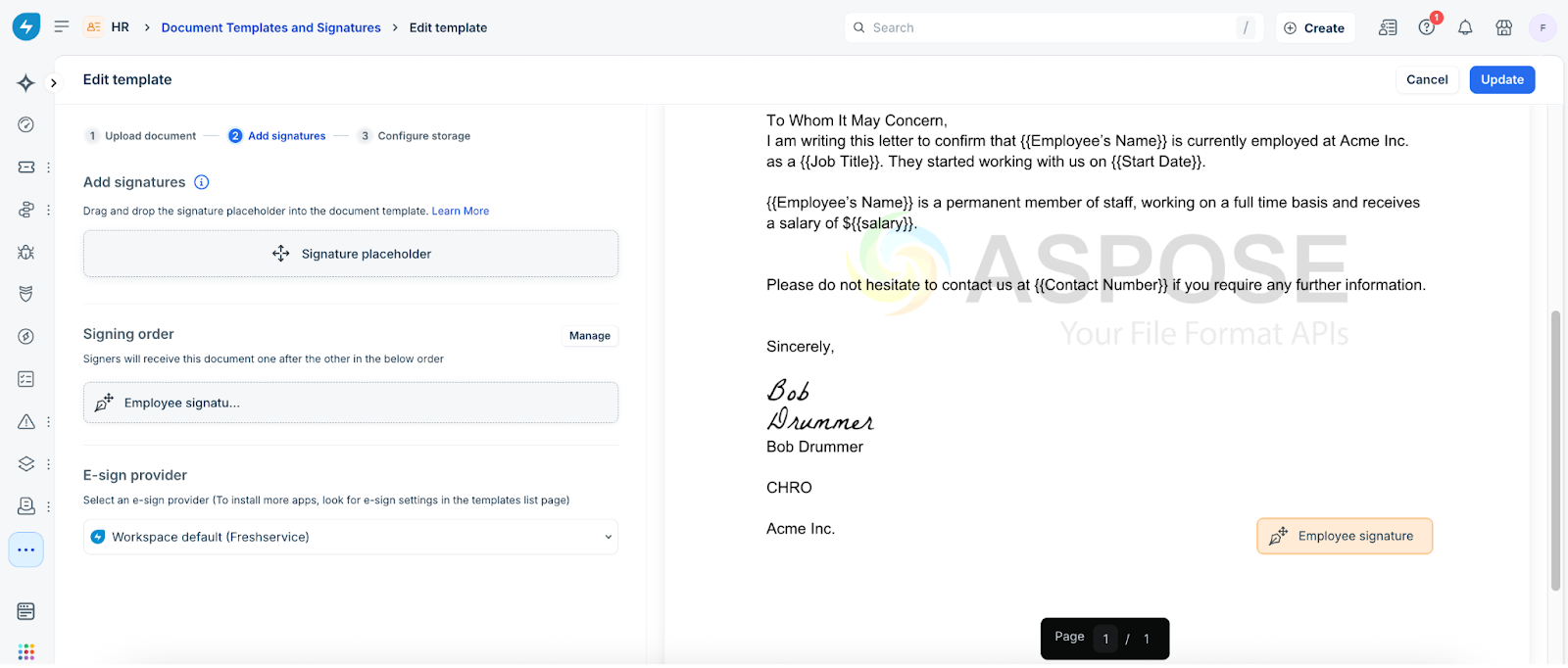
Task: Click the 'E-sign provider' heading
Action: [x=135, y=475]
